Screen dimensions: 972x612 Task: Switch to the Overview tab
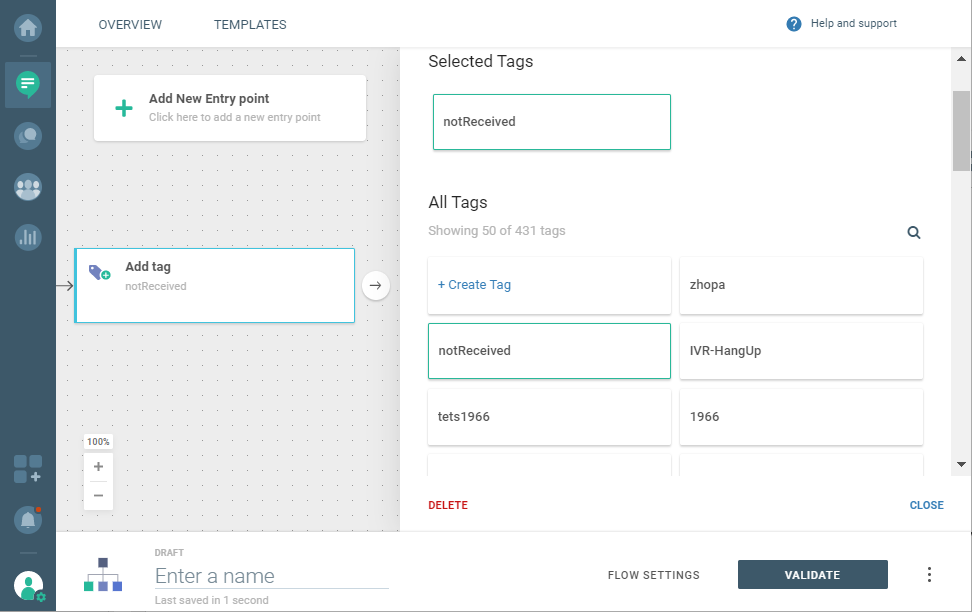130,24
